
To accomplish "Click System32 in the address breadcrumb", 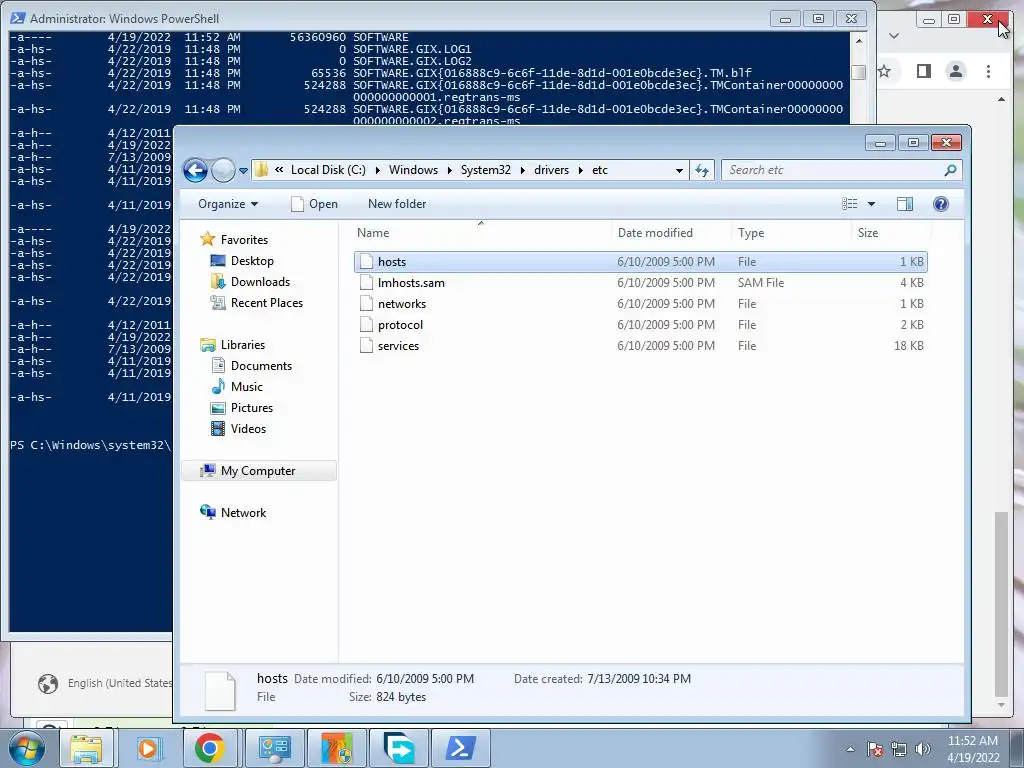I will (x=486, y=170).
